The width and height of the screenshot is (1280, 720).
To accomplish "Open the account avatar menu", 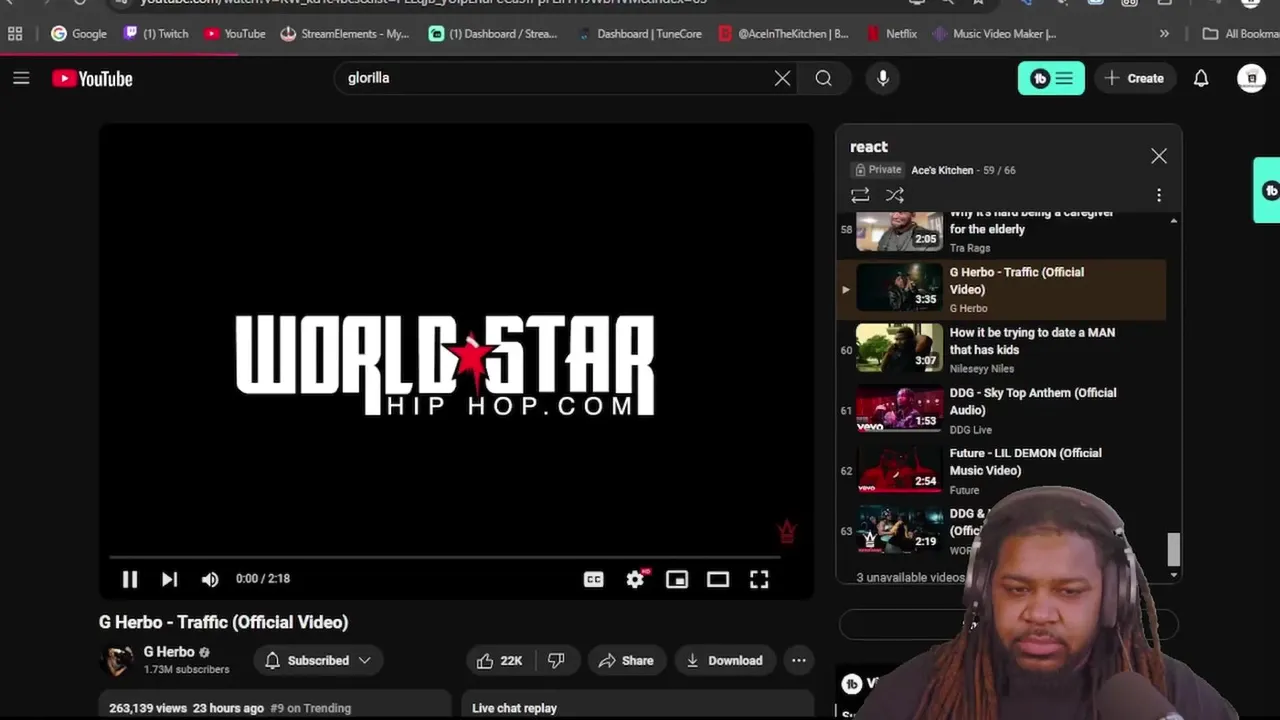I will tap(1251, 78).
